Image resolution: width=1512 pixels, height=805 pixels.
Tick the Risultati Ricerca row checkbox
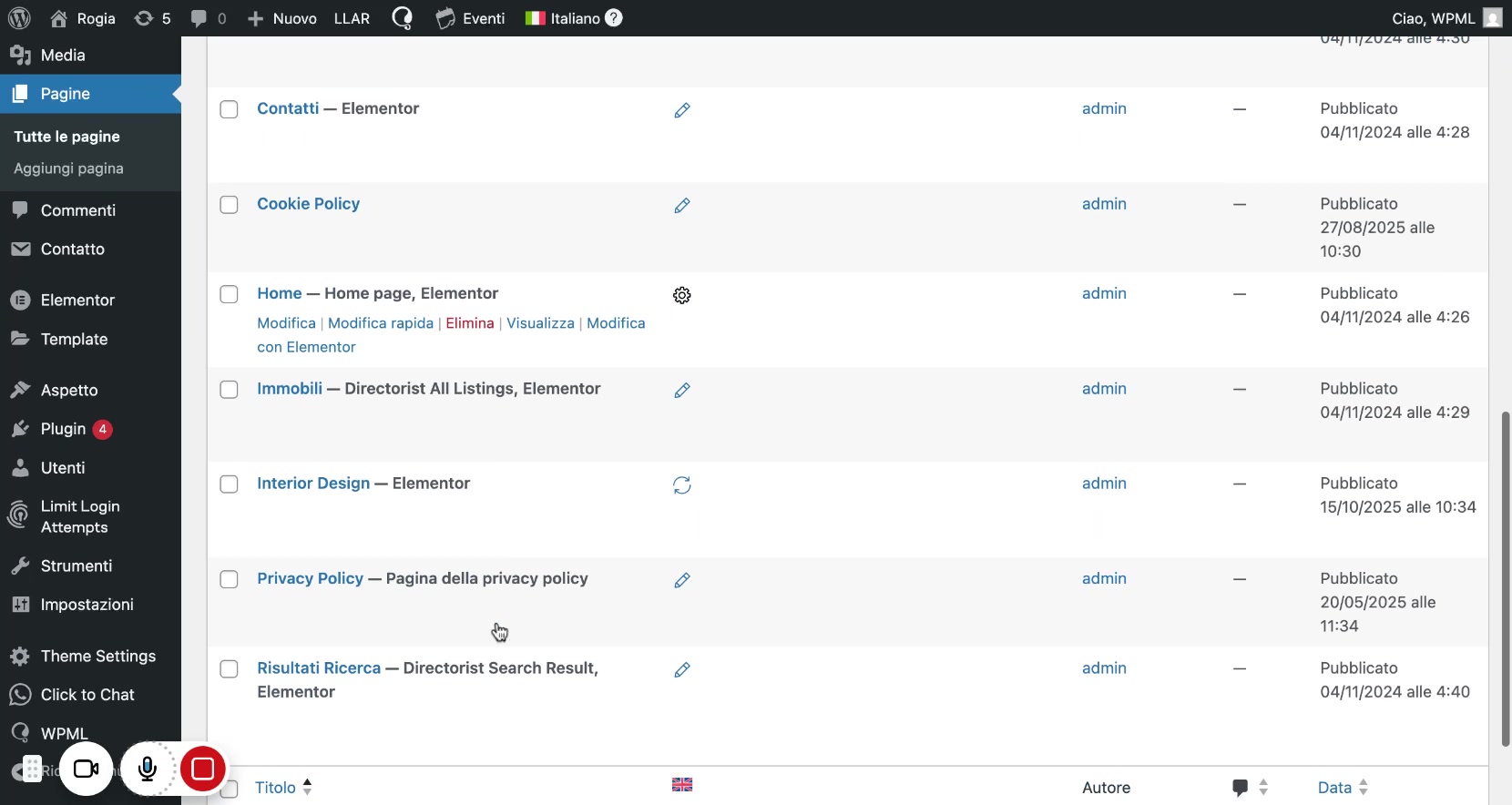230,669
